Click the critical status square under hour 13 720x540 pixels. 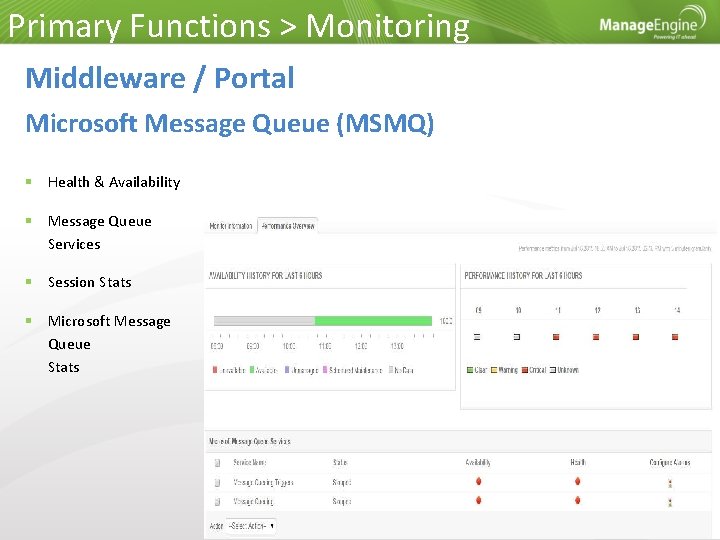click(x=636, y=337)
